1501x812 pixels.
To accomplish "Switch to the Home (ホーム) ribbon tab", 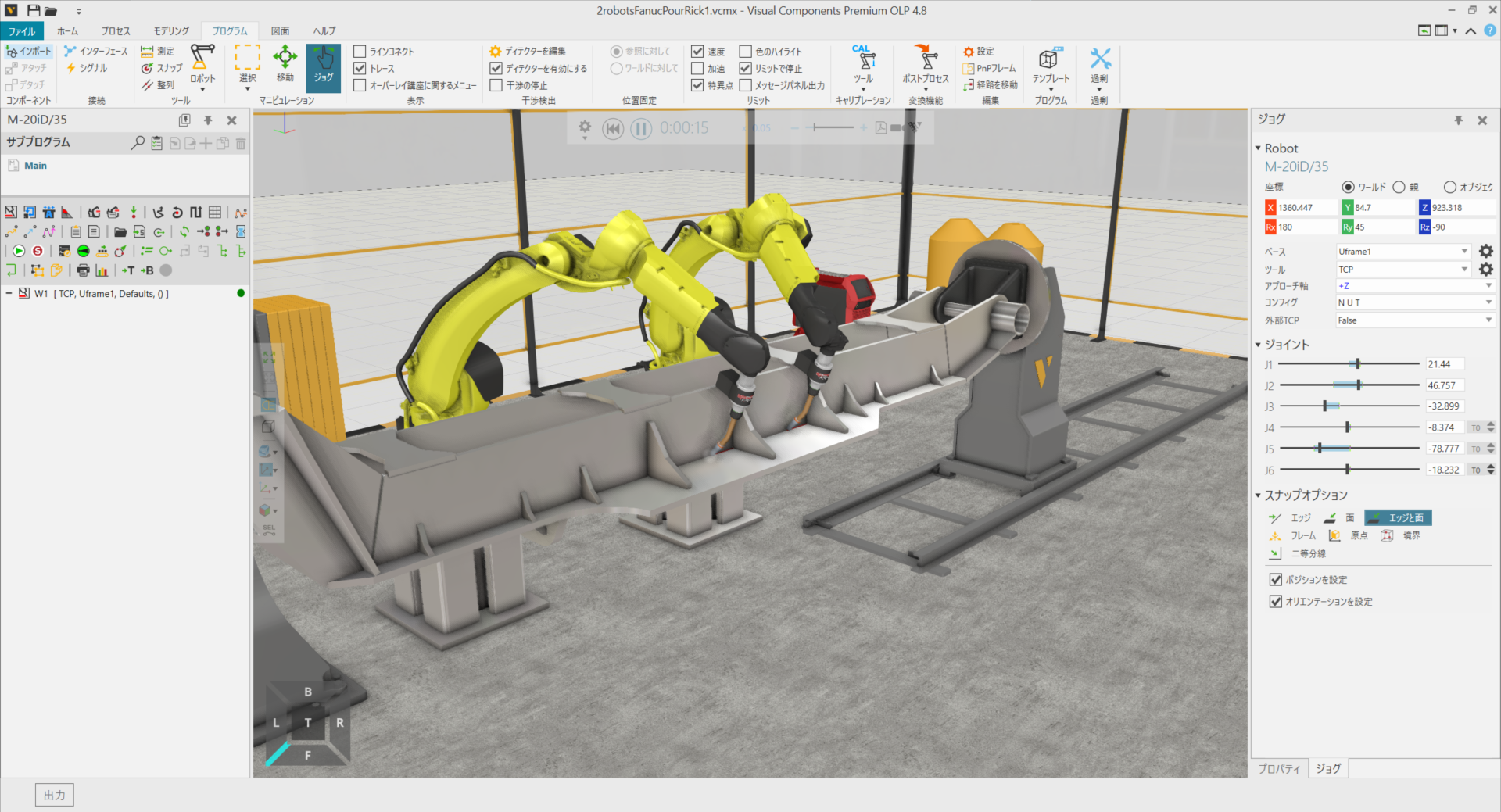I will pos(67,31).
